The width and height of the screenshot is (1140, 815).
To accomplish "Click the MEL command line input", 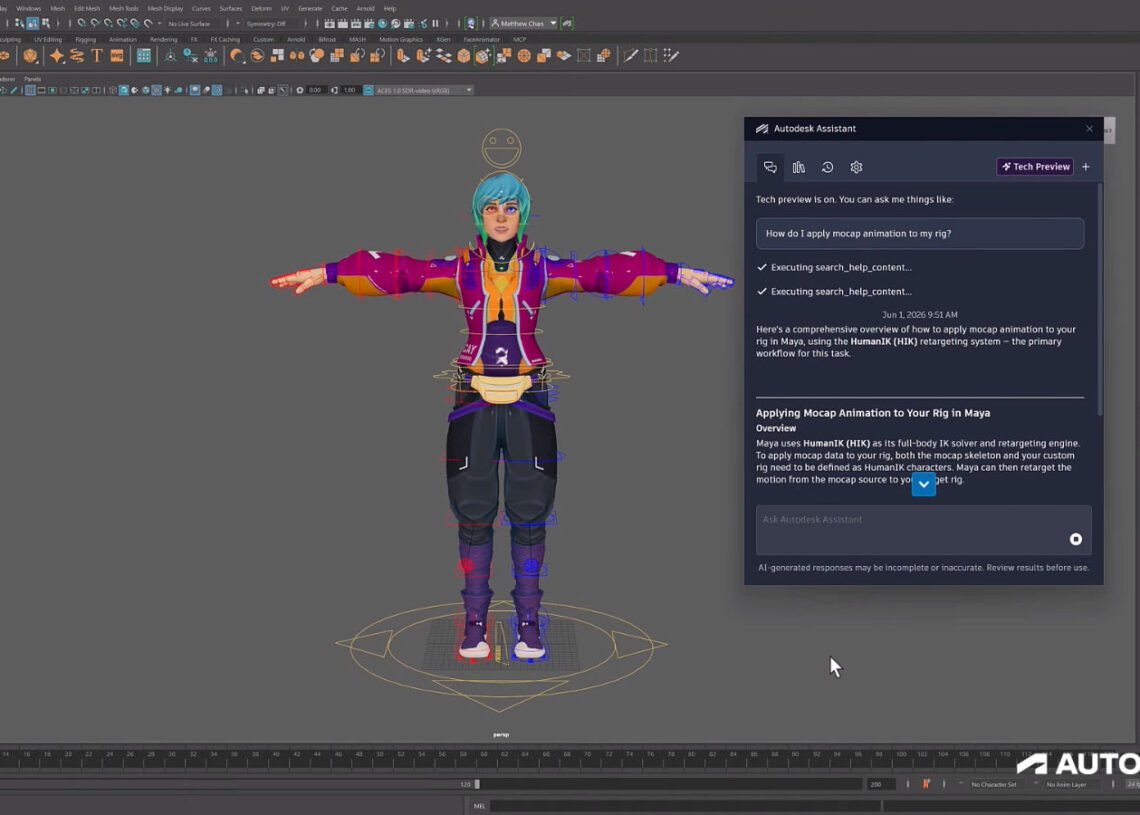I will pos(685,806).
